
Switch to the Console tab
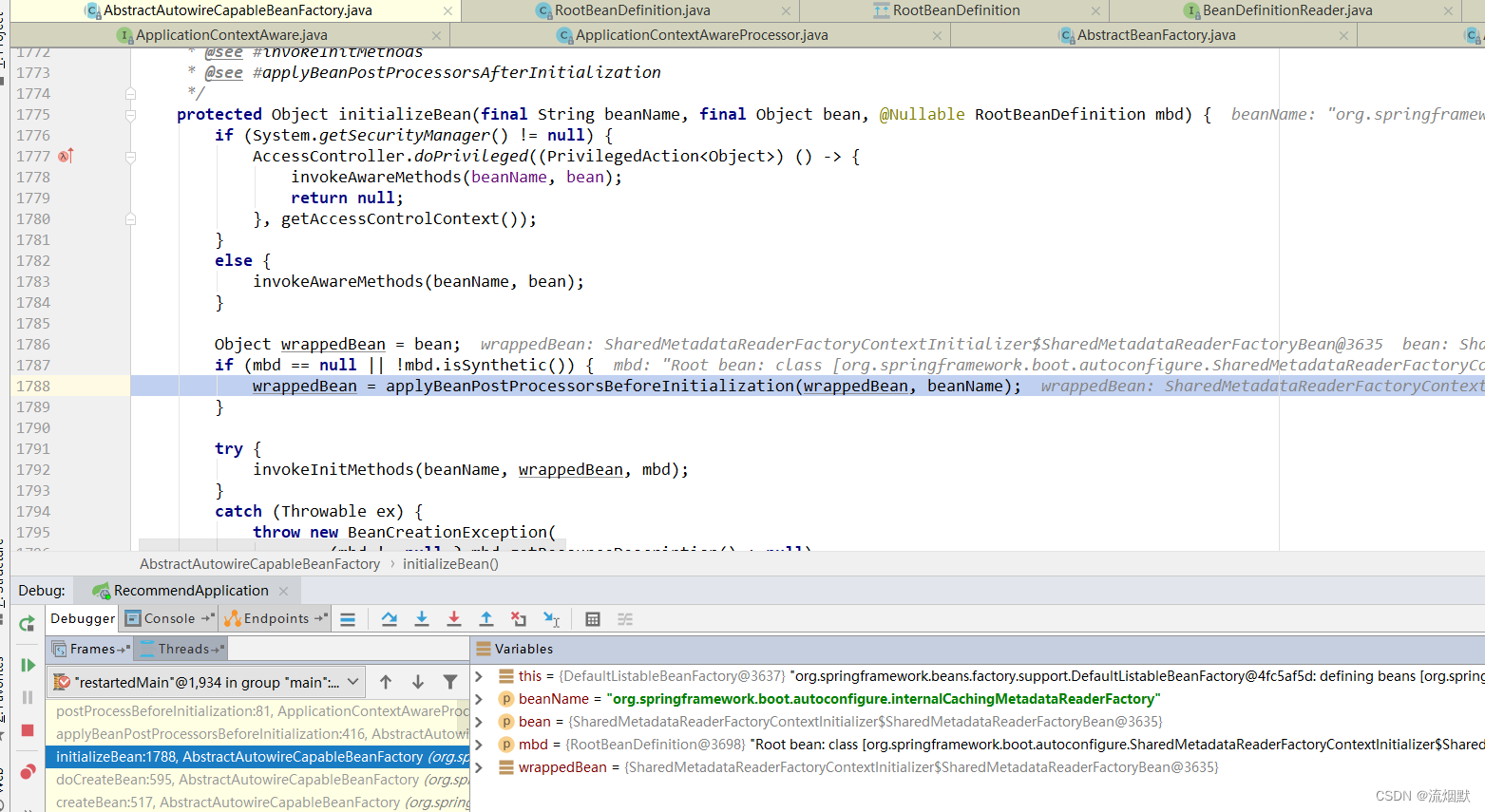pyautogui.click(x=169, y=618)
